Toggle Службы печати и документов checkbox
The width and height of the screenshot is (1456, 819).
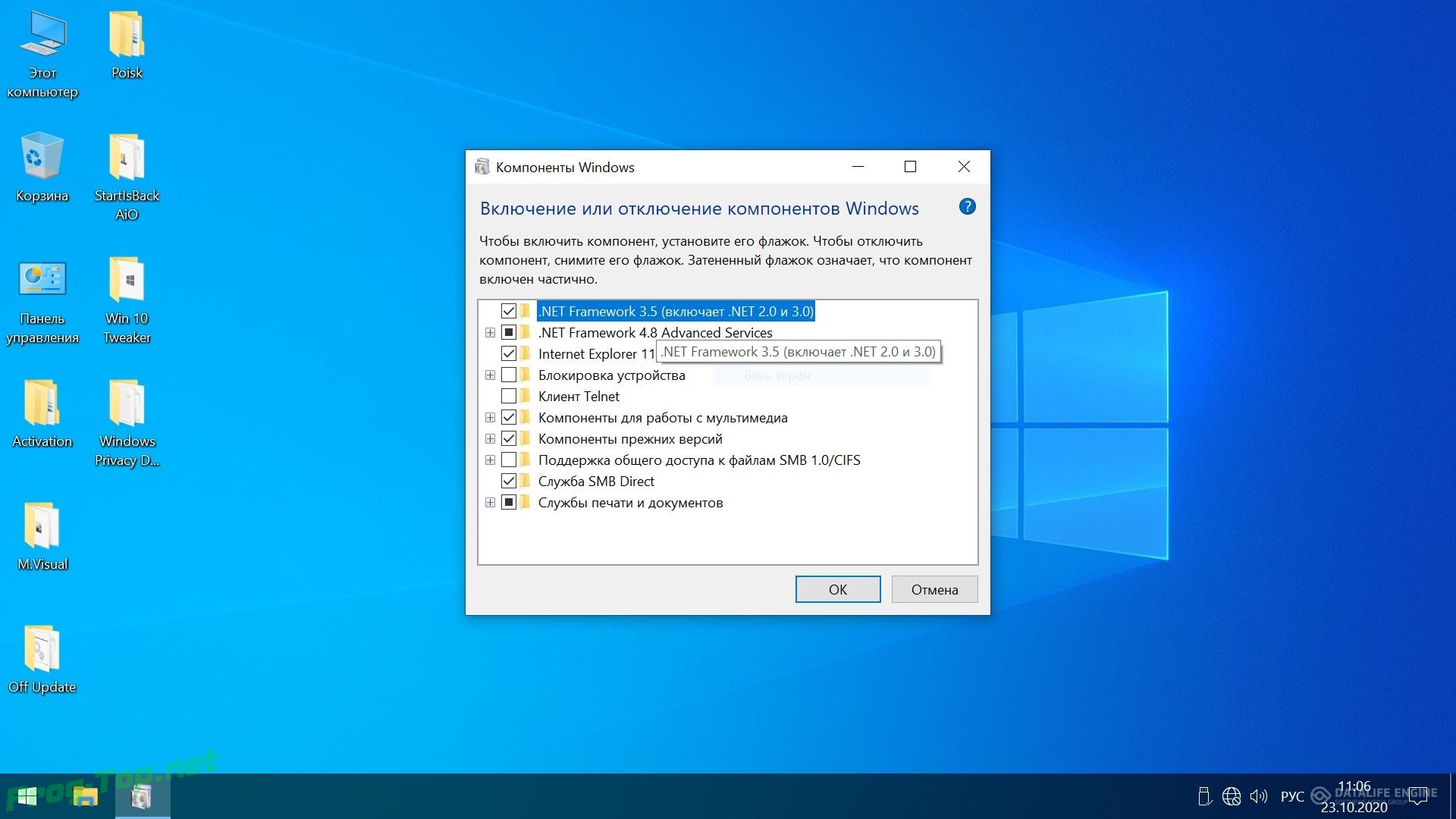click(x=509, y=502)
